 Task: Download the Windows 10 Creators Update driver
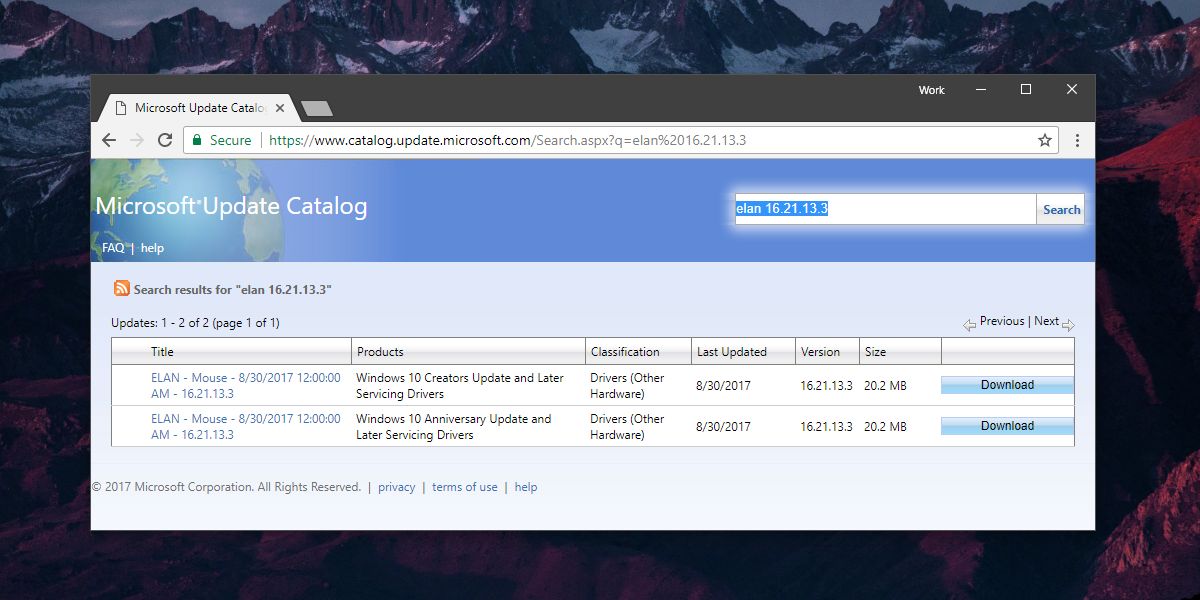[1007, 385]
